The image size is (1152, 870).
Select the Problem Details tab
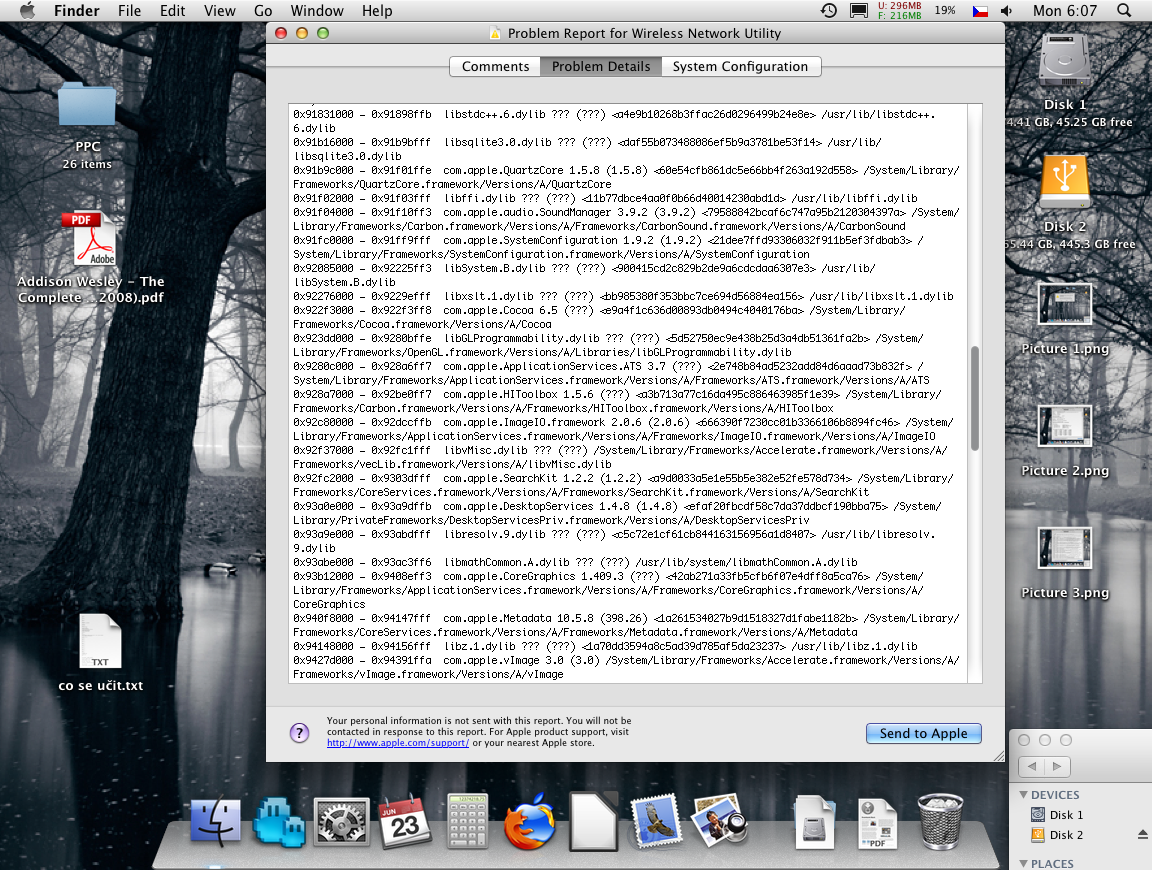(x=601, y=66)
